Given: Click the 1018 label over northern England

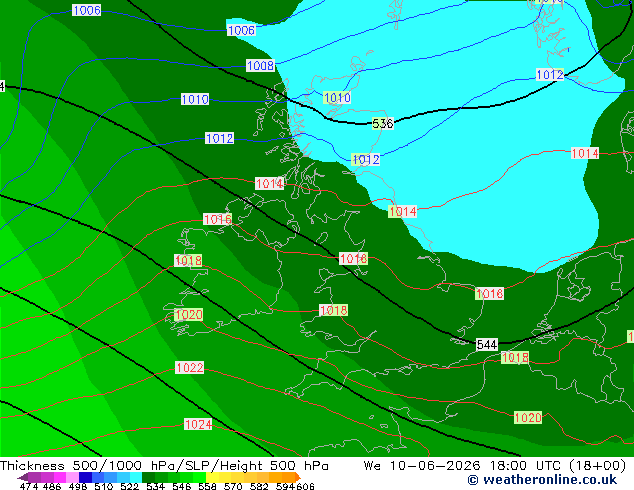Looking at the screenshot, I should [354, 258].
